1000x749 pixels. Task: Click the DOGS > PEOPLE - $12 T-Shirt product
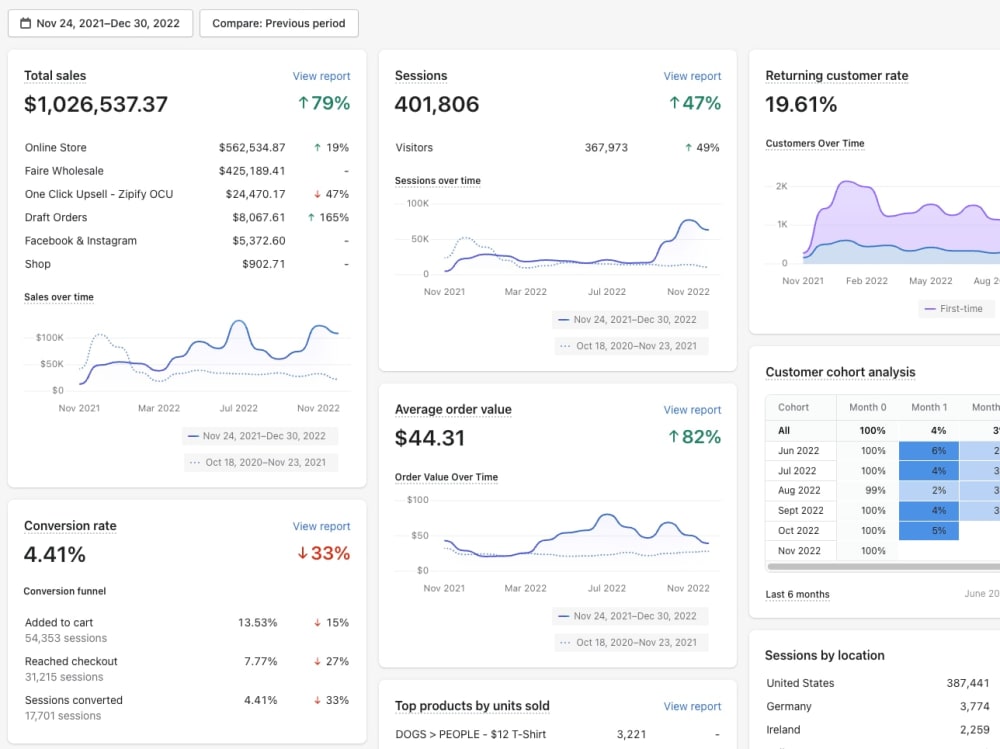pyautogui.click(x=471, y=734)
